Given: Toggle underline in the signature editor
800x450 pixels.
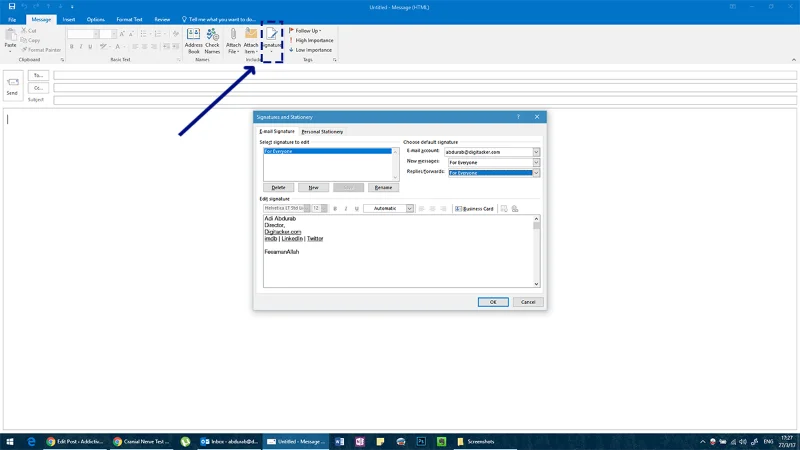Looking at the screenshot, I should (356, 209).
